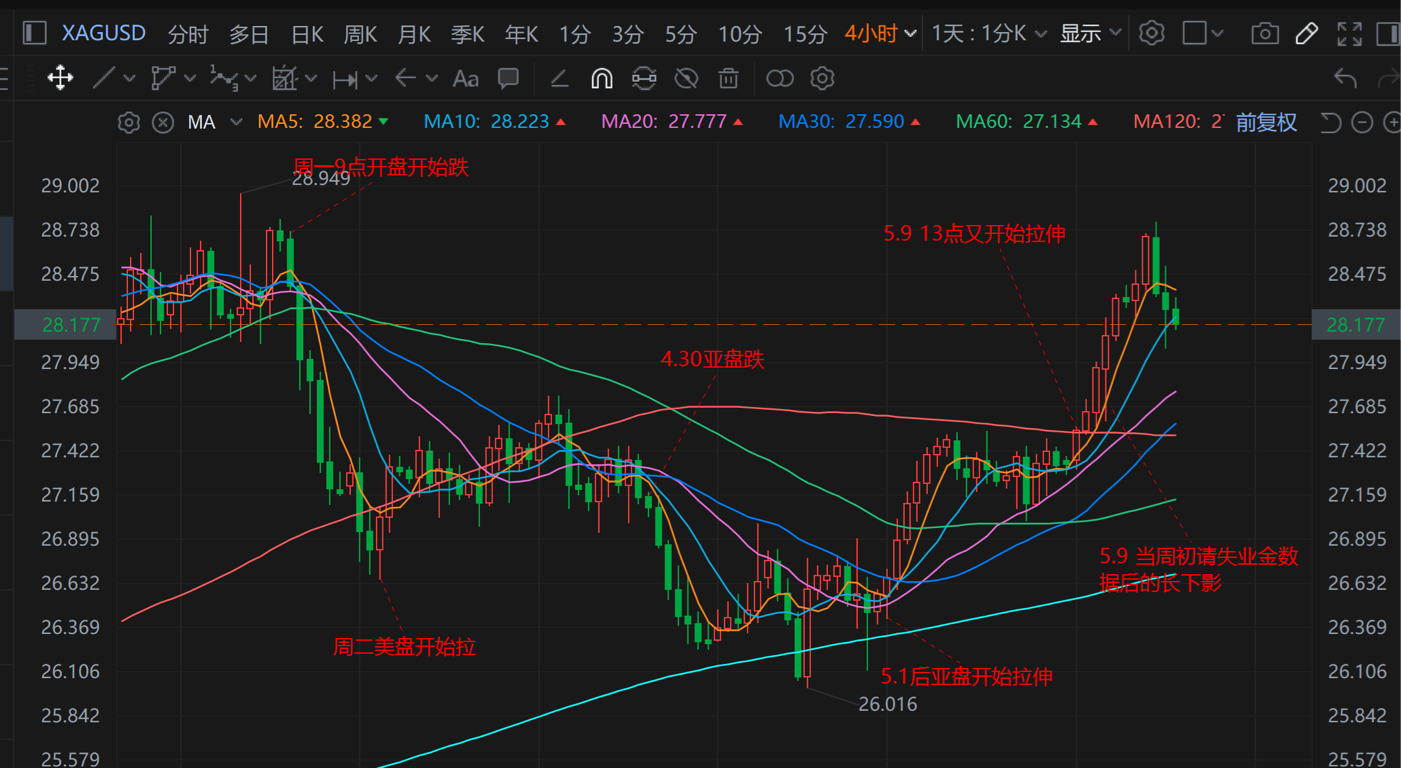Hide all drawings with the crossed-circle icon
This screenshot has width=1401, height=768.
(x=686, y=78)
